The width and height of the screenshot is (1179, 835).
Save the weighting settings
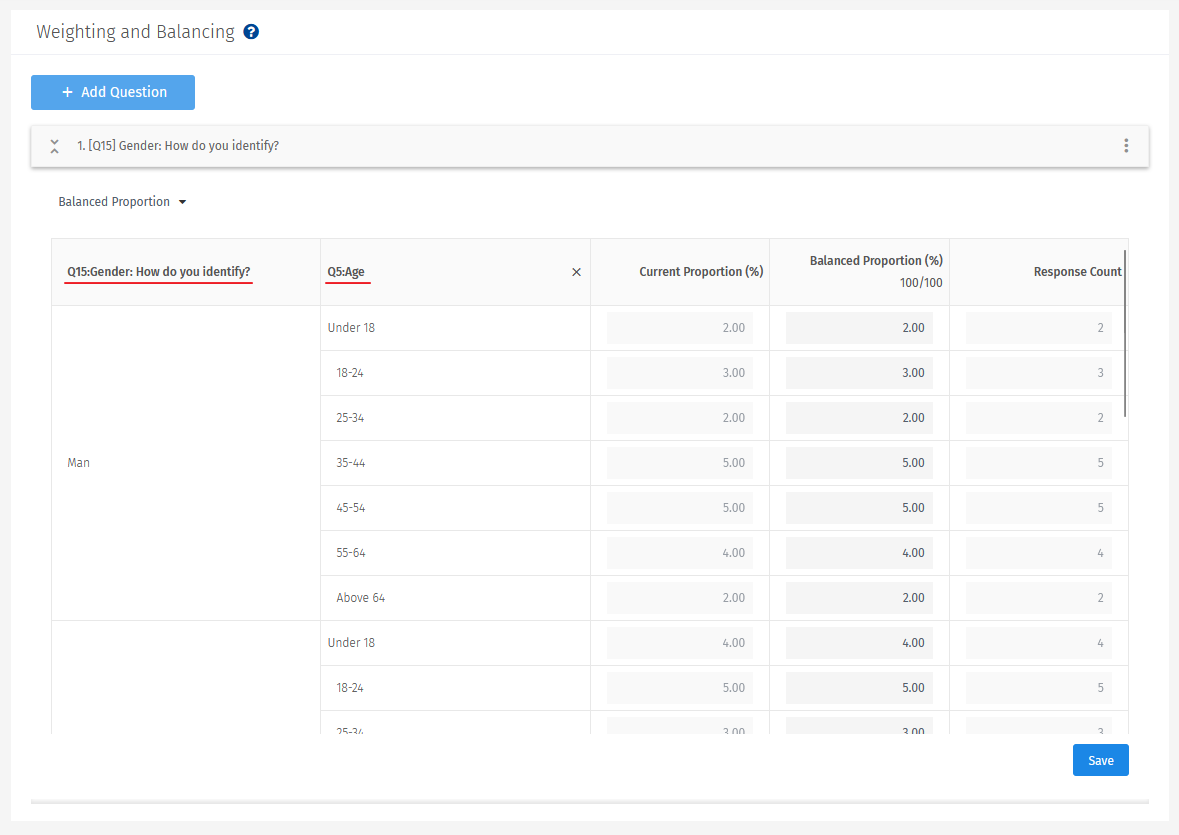coord(1100,760)
